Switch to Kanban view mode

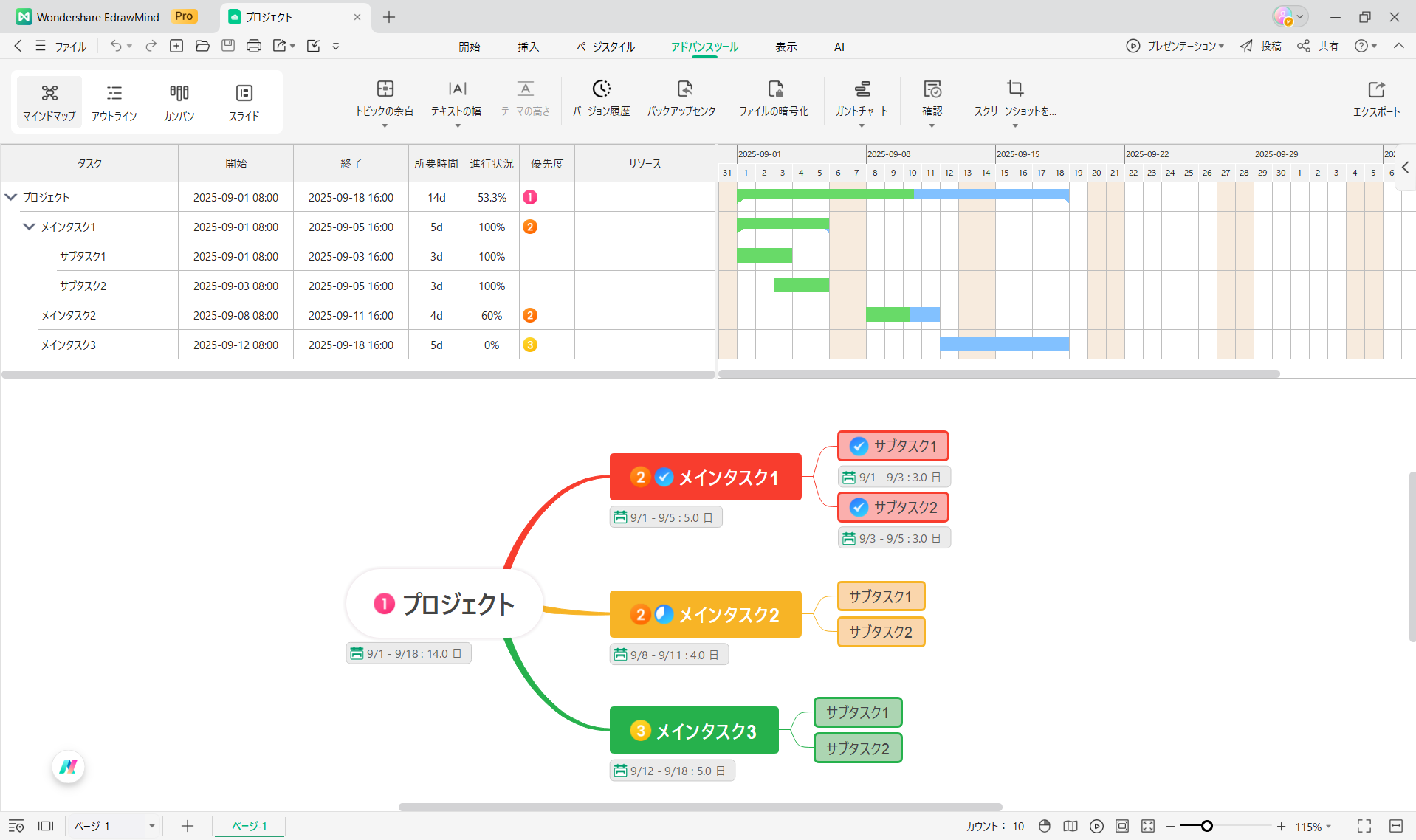click(179, 103)
